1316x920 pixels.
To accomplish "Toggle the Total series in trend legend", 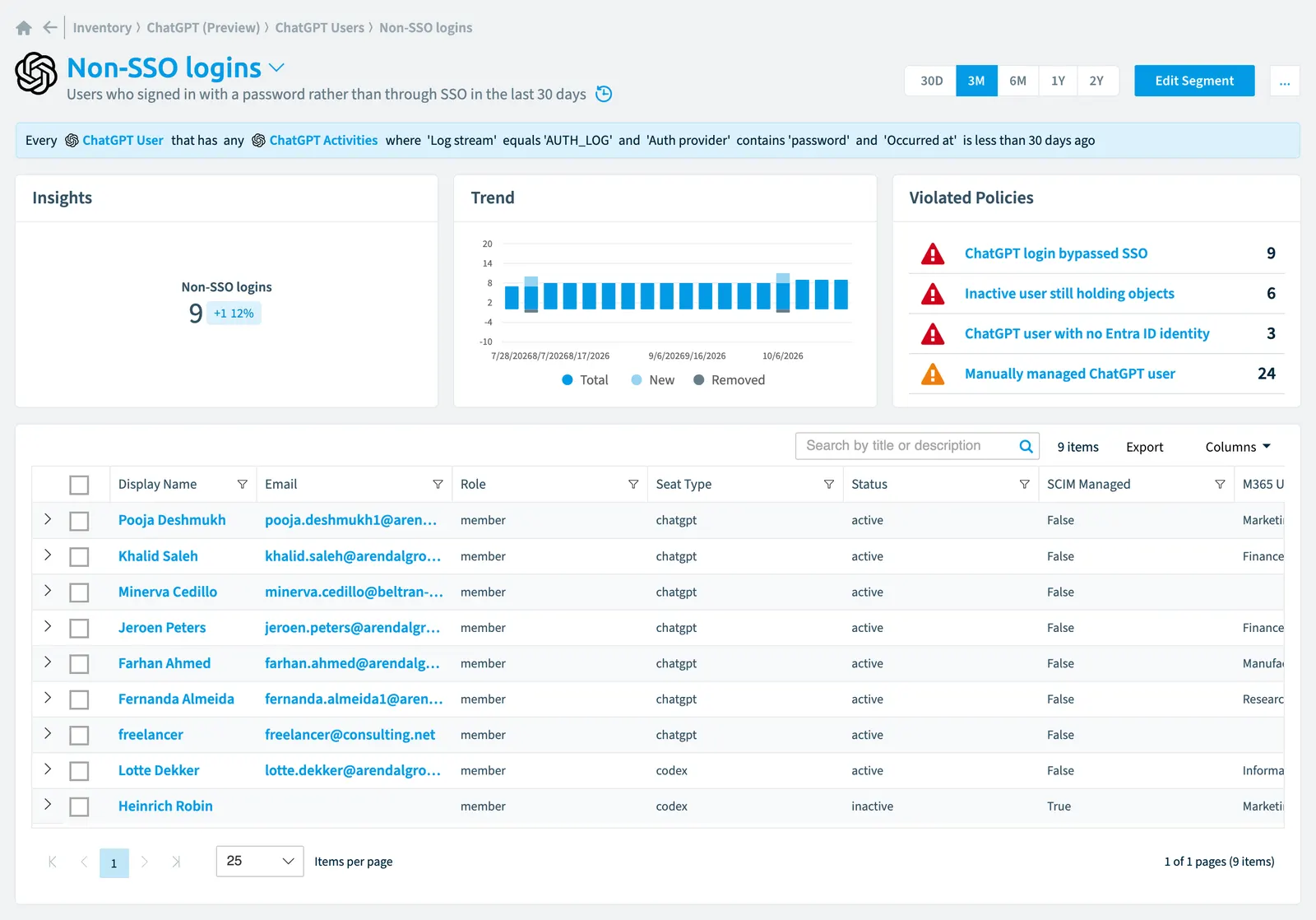I will tap(585, 380).
